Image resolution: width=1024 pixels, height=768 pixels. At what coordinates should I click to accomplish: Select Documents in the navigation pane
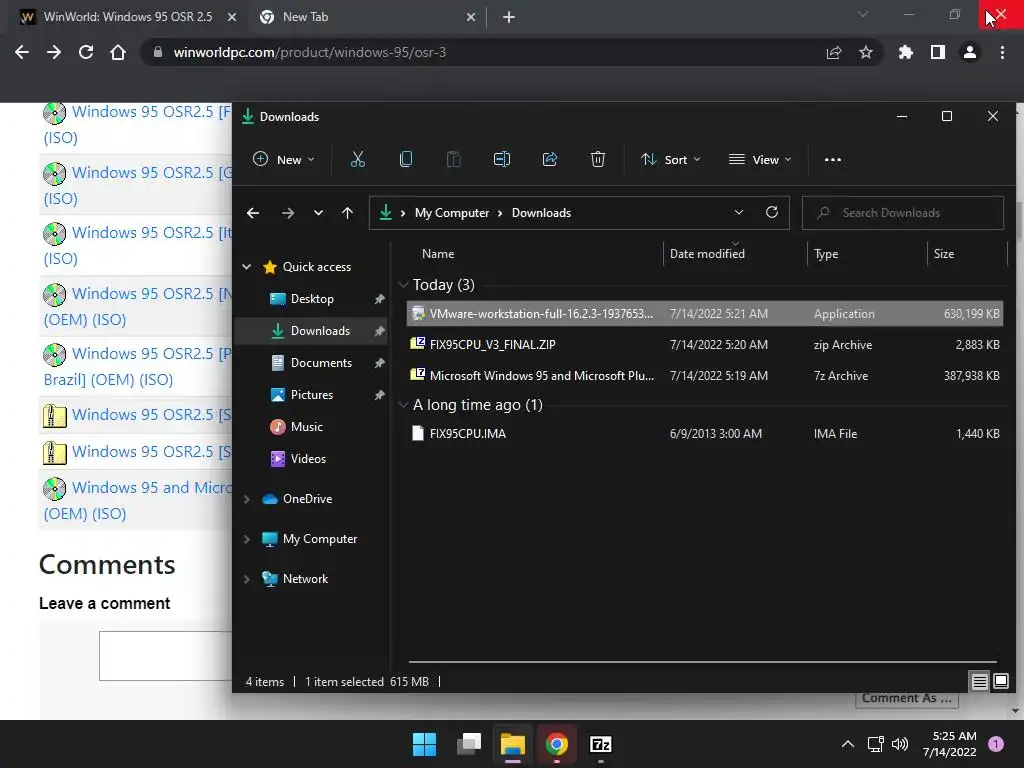coord(321,362)
